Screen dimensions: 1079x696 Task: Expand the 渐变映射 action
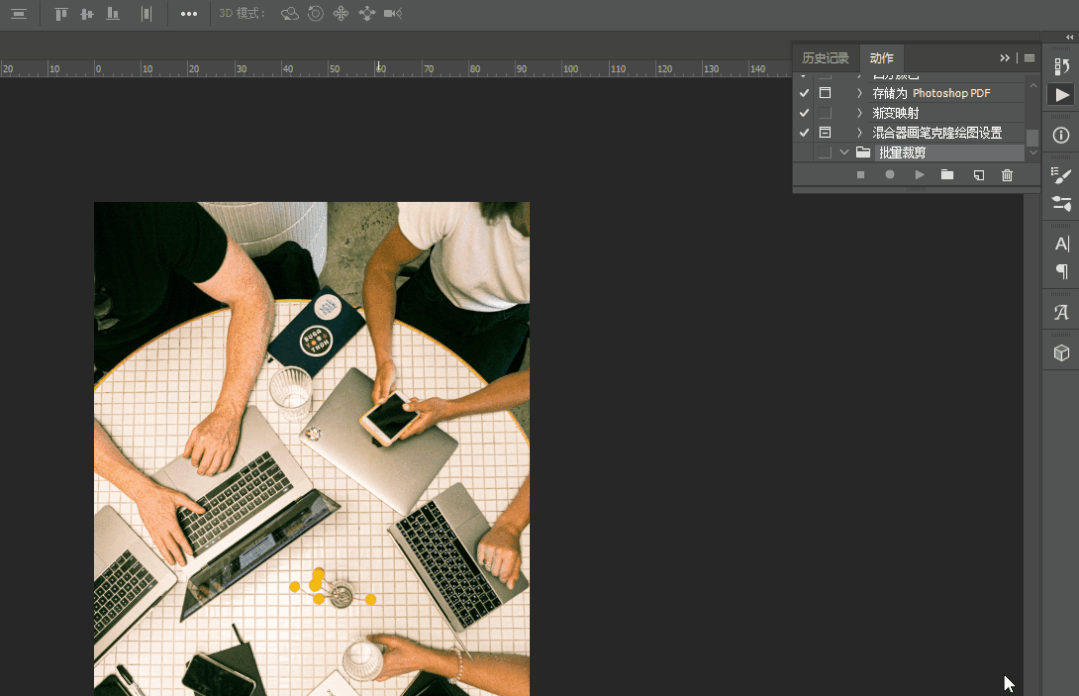pos(859,113)
